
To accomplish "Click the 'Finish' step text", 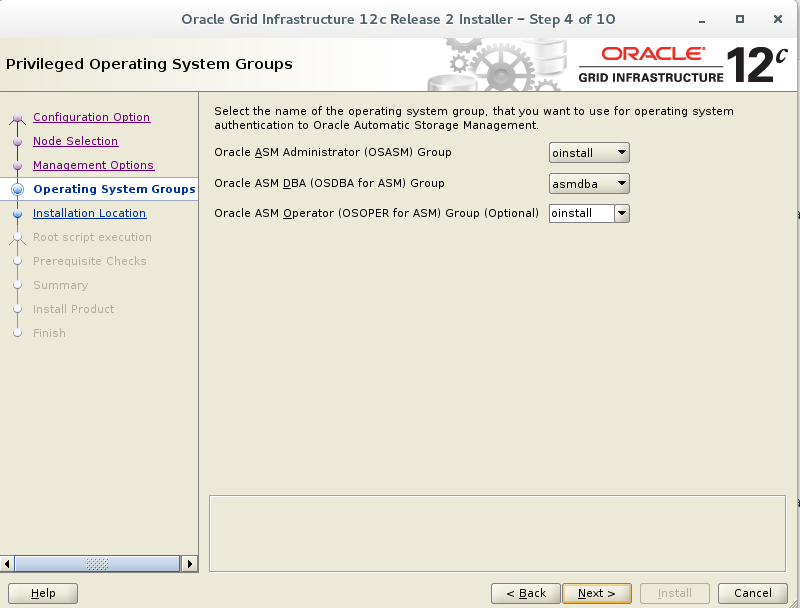I will (49, 333).
